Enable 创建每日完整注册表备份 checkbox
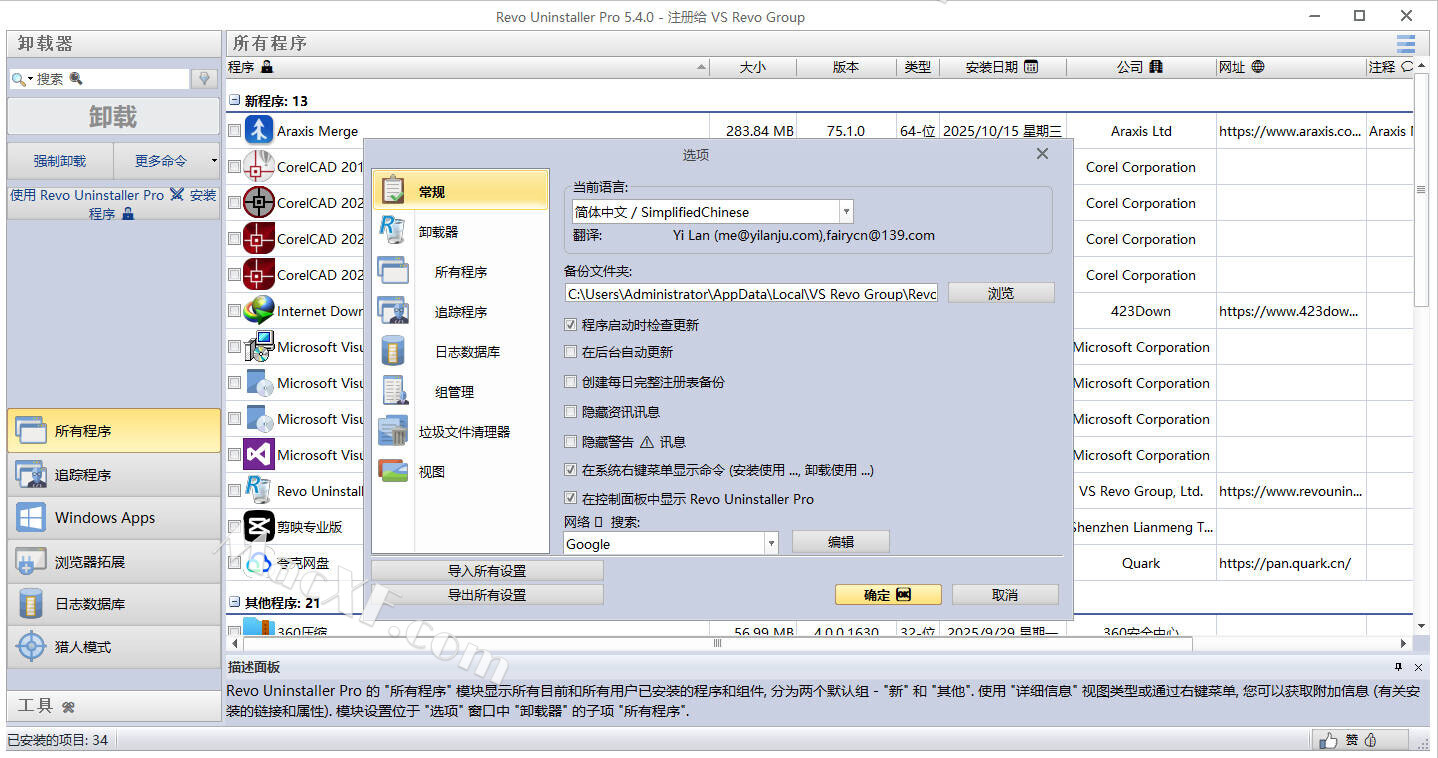Viewport: 1438px width, 758px height. pyautogui.click(x=571, y=382)
